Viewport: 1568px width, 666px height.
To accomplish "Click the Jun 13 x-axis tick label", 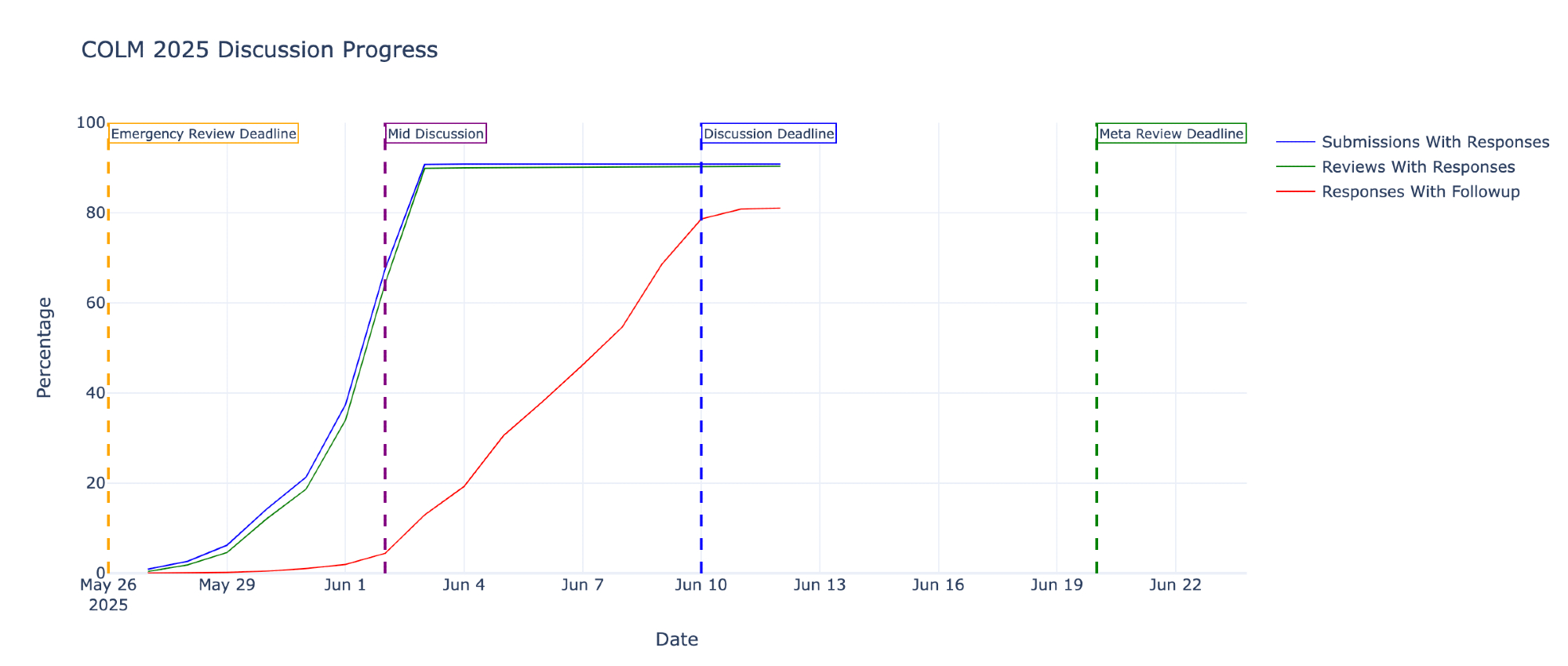I will pyautogui.click(x=820, y=585).
